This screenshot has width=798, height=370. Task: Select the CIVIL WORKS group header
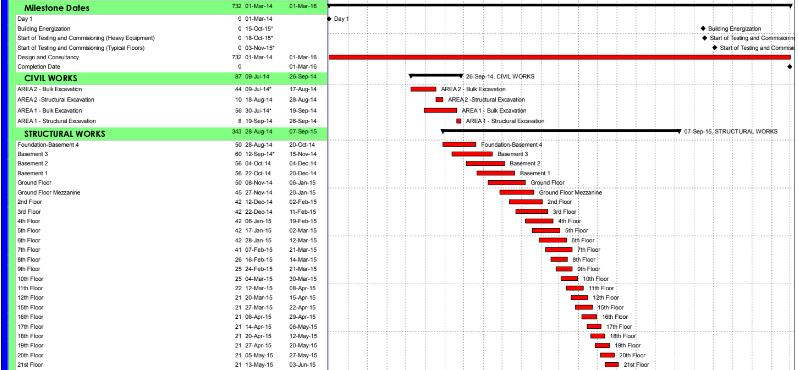pos(171,78)
